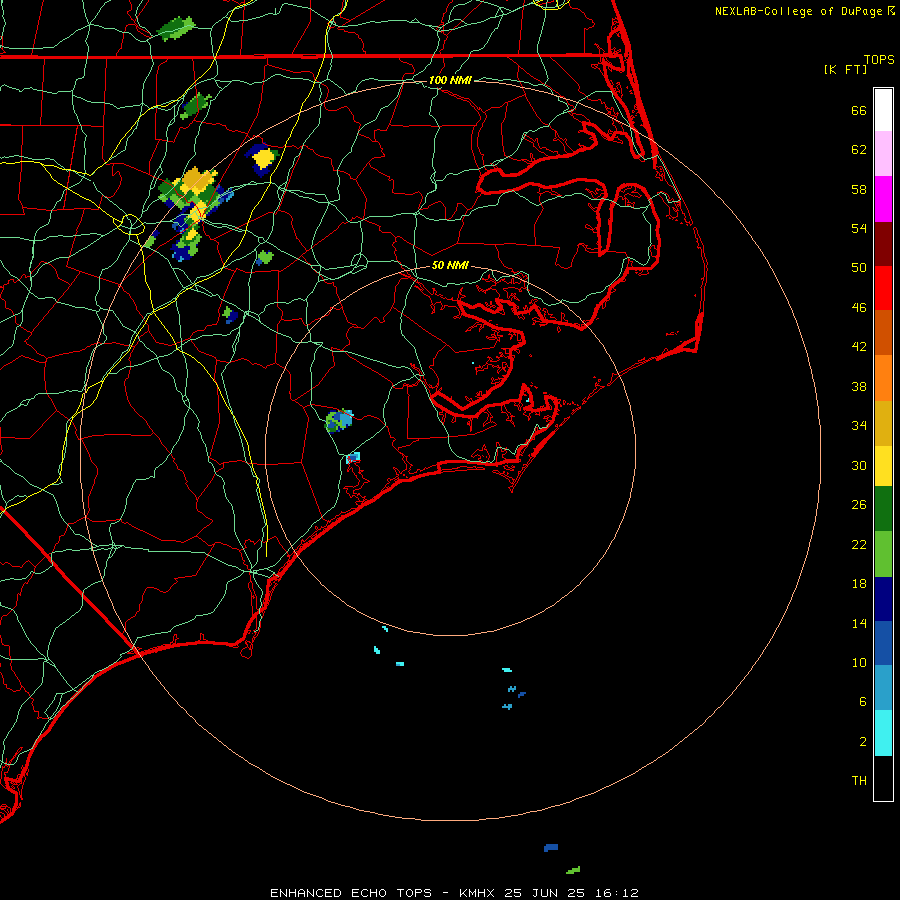The image size is (900, 900).
Task: Click the magenta legend swatch
Action: click(x=883, y=199)
